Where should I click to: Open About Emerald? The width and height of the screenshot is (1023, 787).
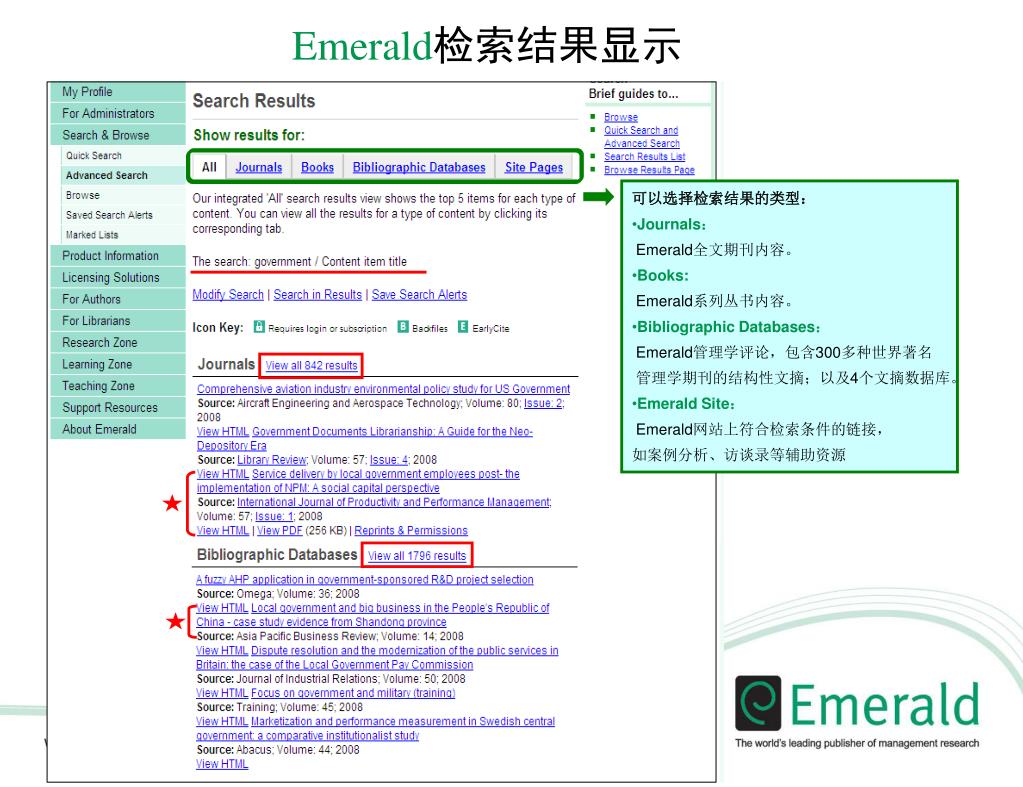tap(118, 429)
